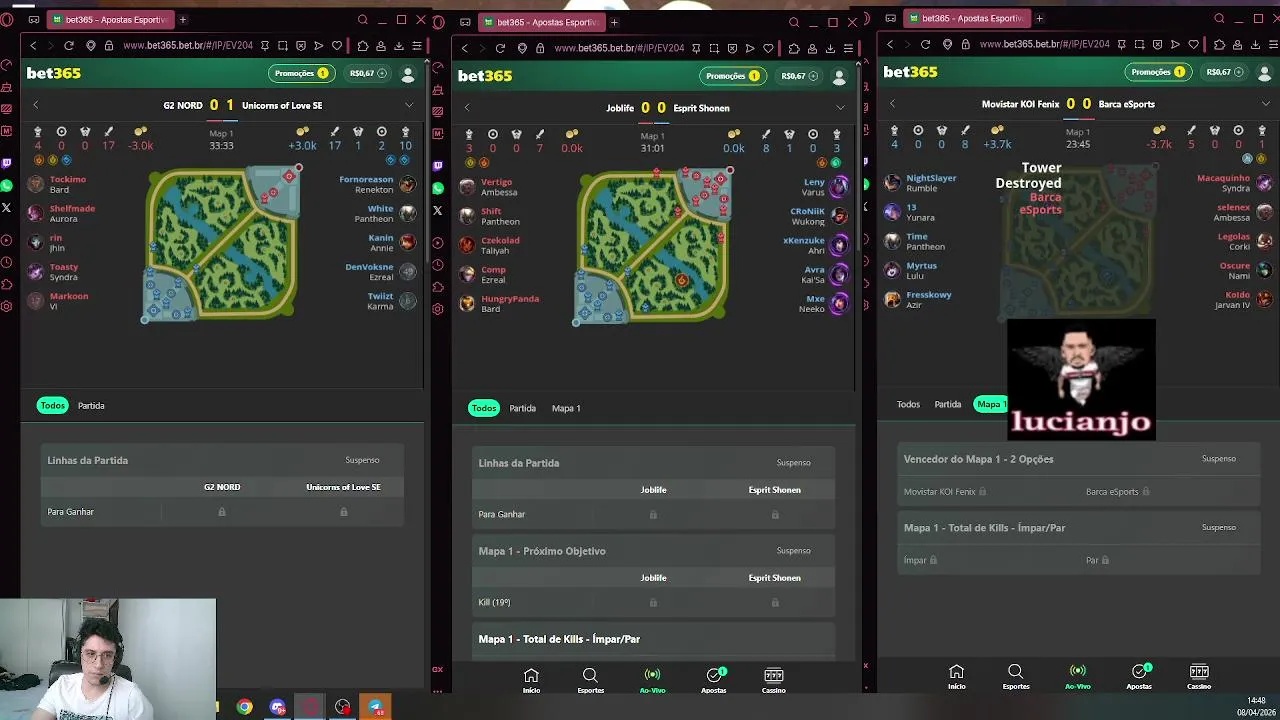Click the URL address field in Joblife window
Image resolution: width=1280 pixels, height=720 pixels.
click(x=619, y=48)
